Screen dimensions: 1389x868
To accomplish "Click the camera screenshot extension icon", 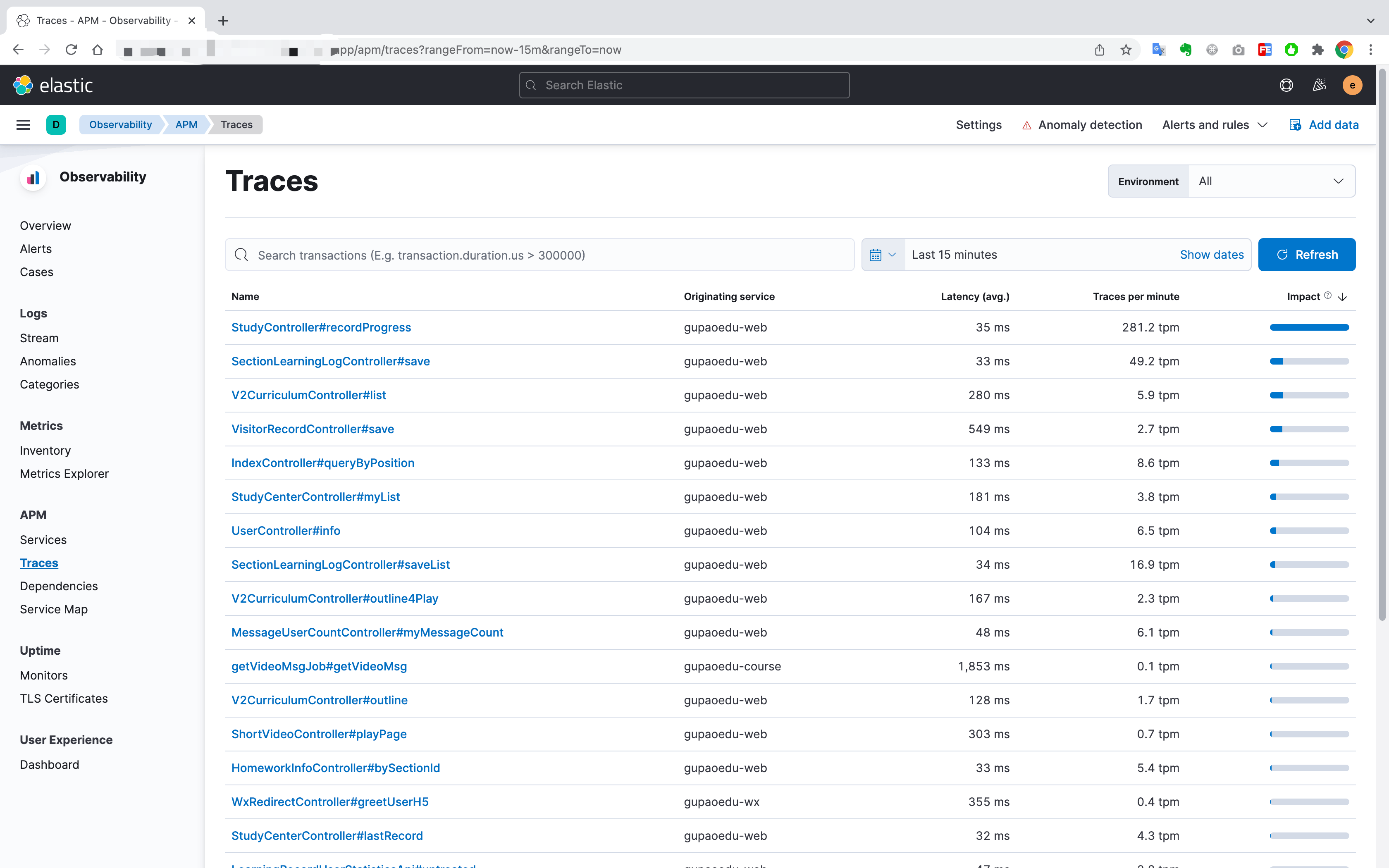I will coord(1238,50).
